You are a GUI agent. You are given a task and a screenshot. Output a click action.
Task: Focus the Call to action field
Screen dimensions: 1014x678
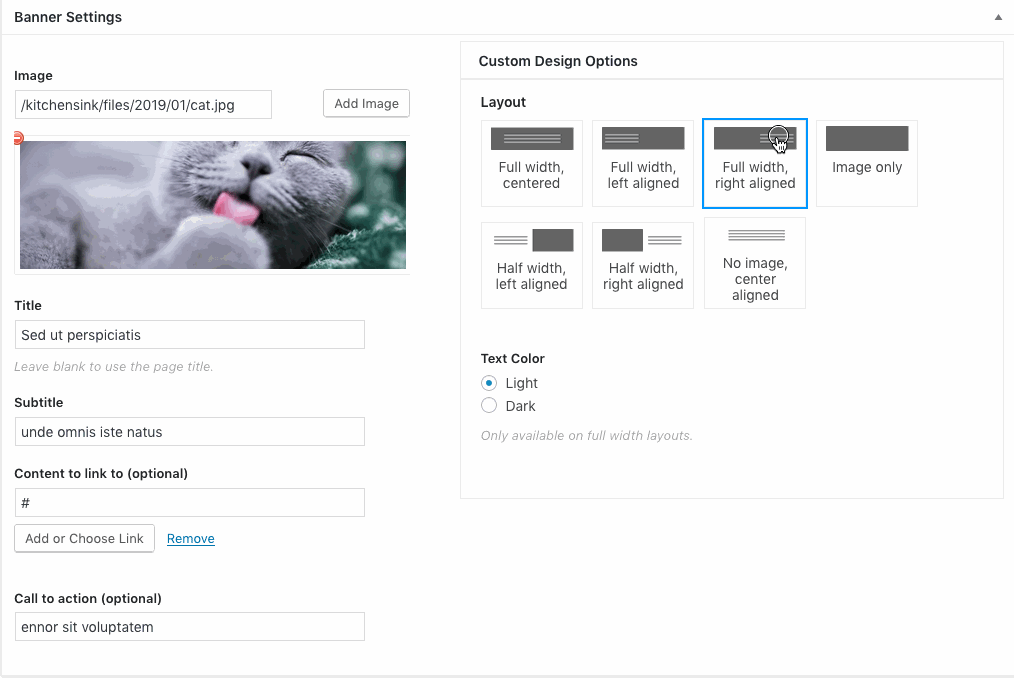tap(189, 627)
